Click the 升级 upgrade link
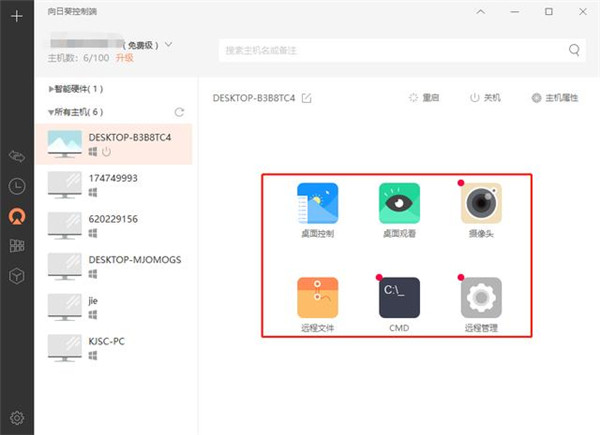 pos(125,59)
